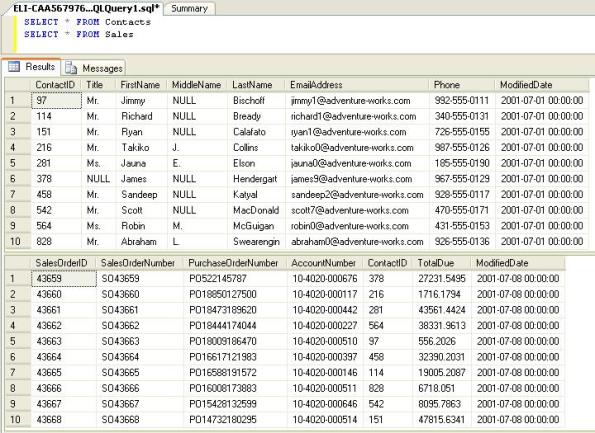Click ModifiedDate header in Contacts grid

[x=542, y=85]
